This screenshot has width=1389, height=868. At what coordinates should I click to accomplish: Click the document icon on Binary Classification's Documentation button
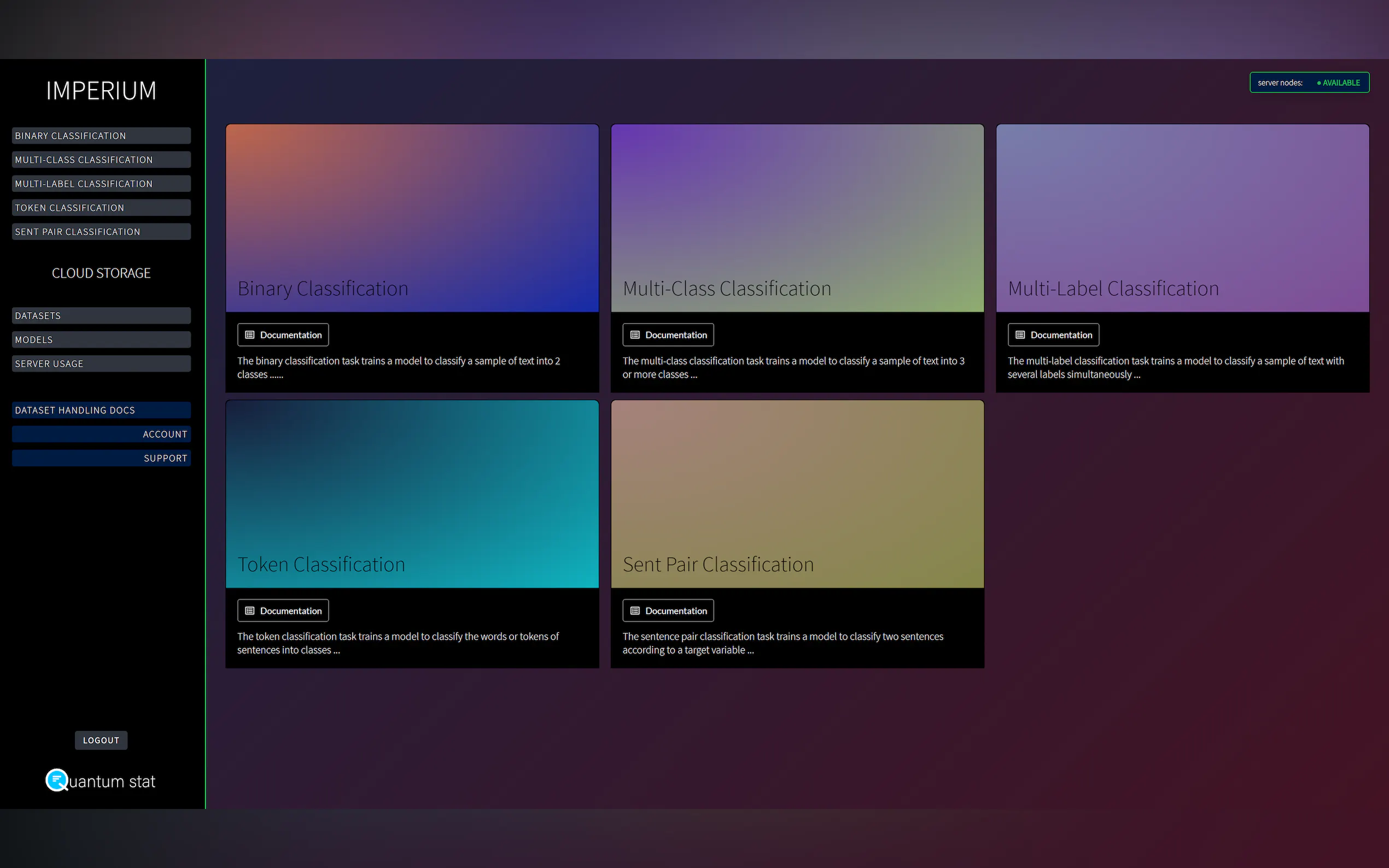pyautogui.click(x=250, y=335)
